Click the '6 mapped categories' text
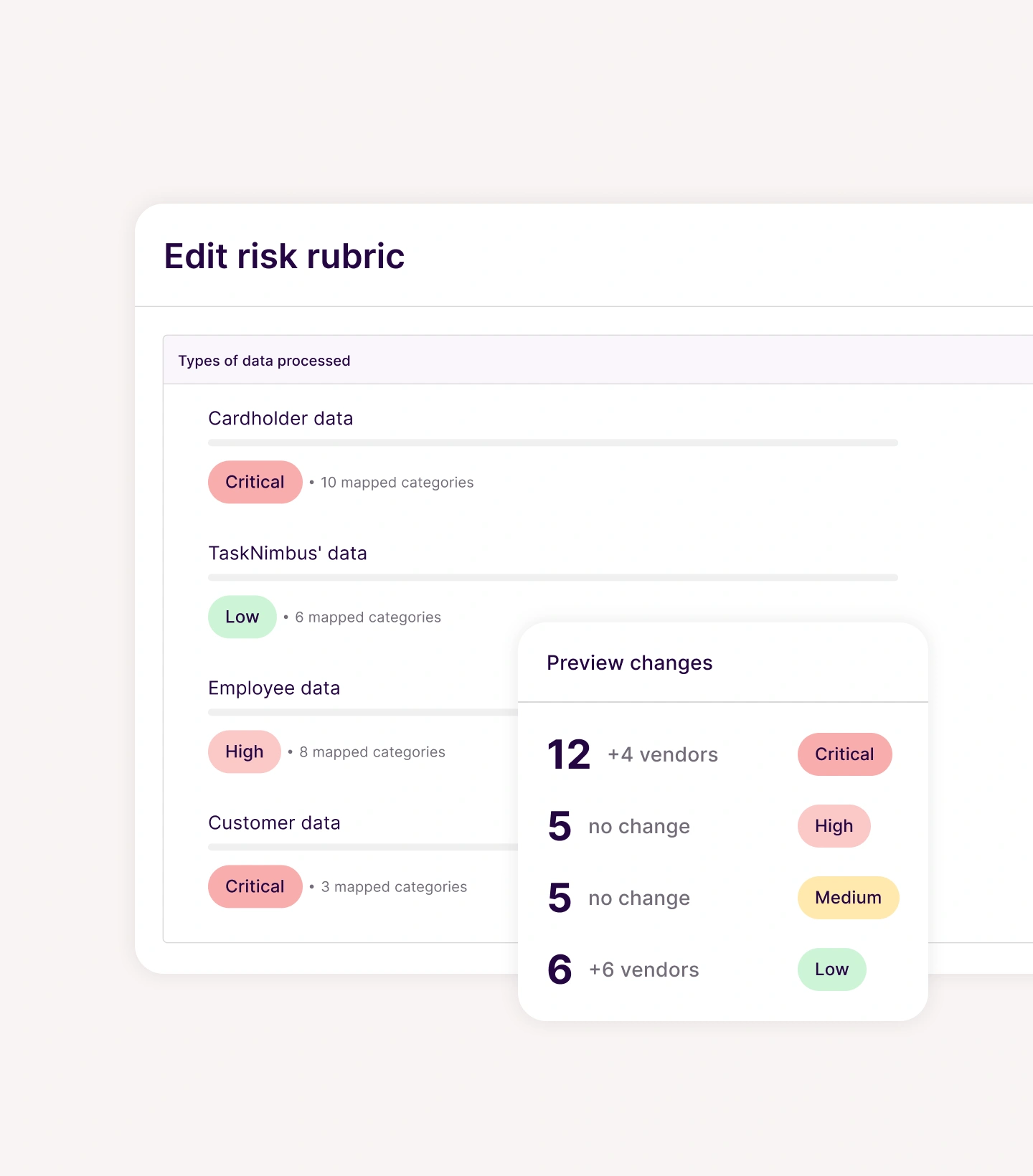 pos(368,617)
